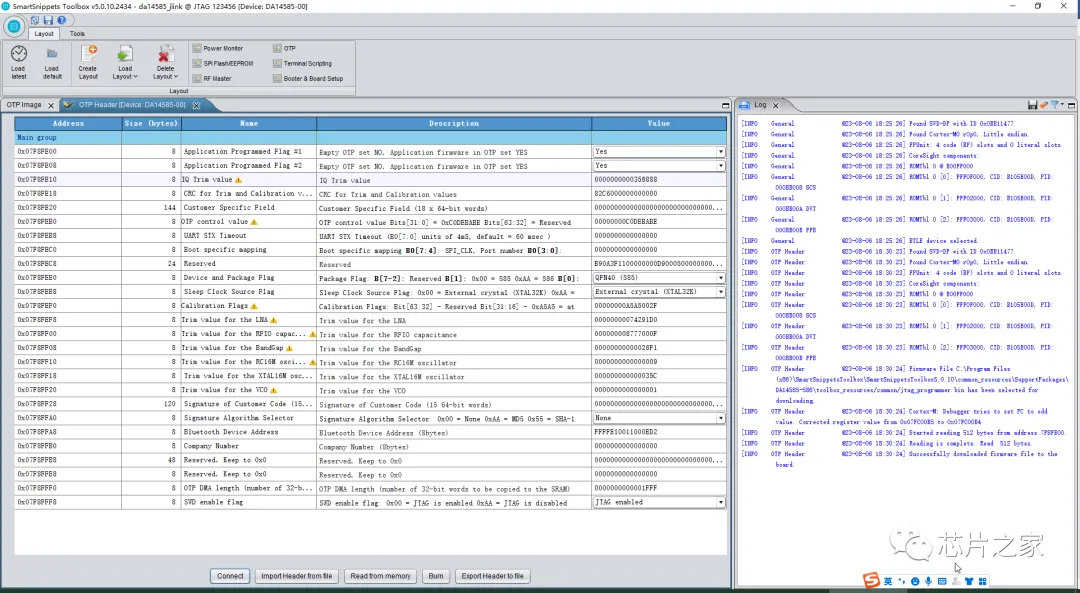The image size is (1080, 593).
Task: Click the Load latest layout icon
Action: (x=19, y=55)
